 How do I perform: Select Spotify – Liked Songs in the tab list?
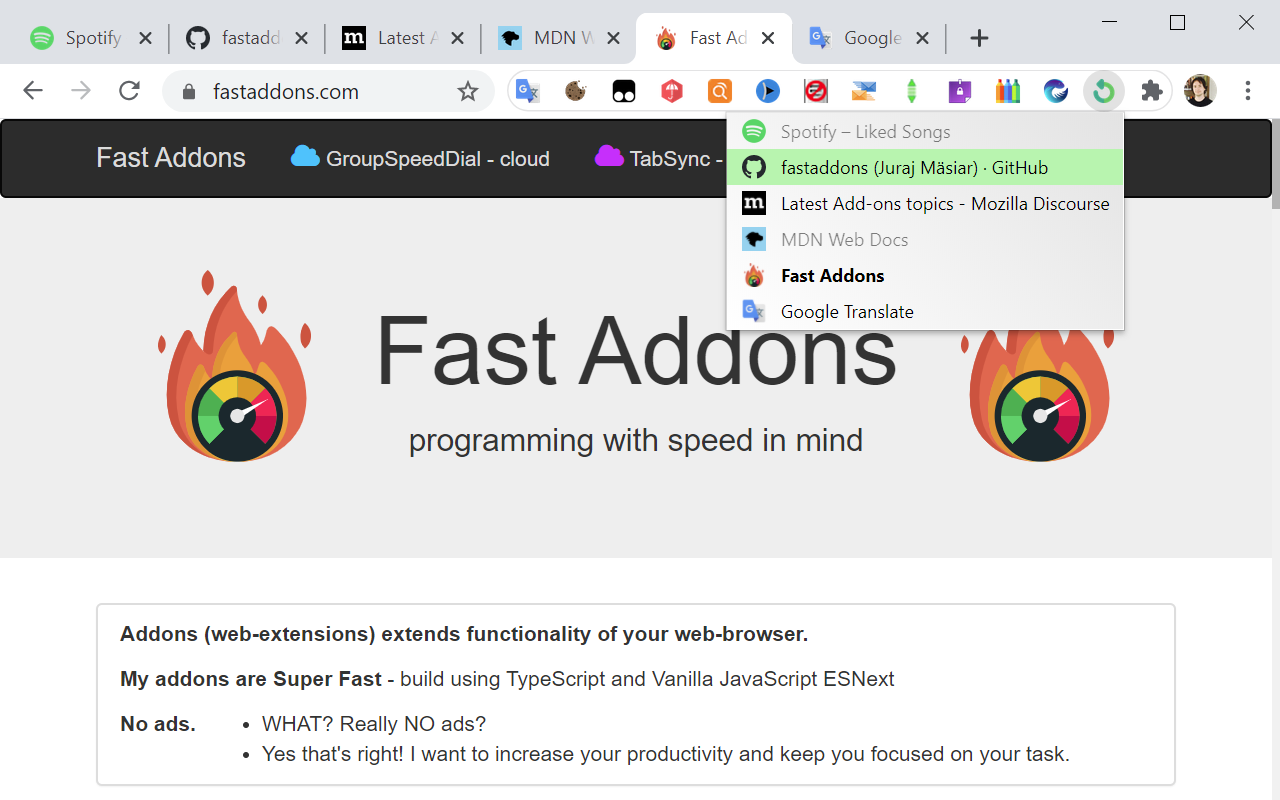click(865, 132)
